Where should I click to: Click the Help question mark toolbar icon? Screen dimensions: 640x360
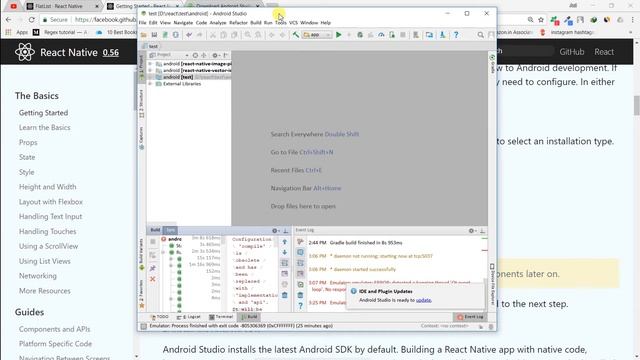tap(456, 35)
